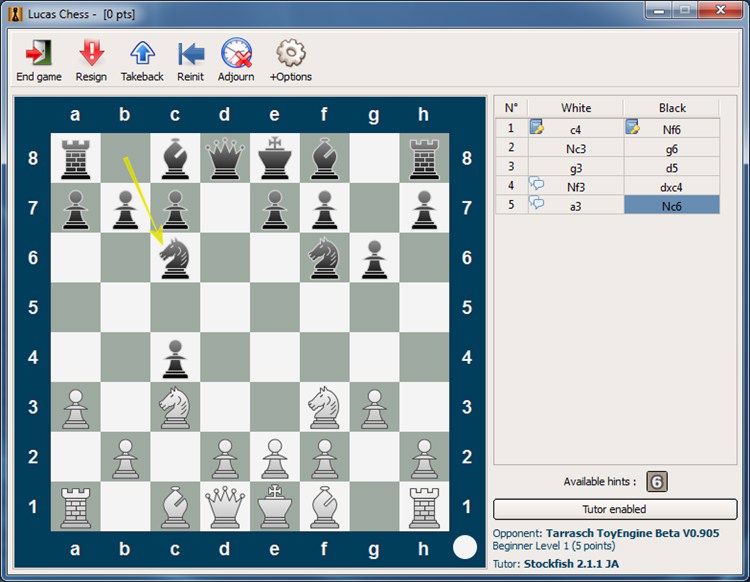Select the highlighted Nc6 move cell

[672, 206]
